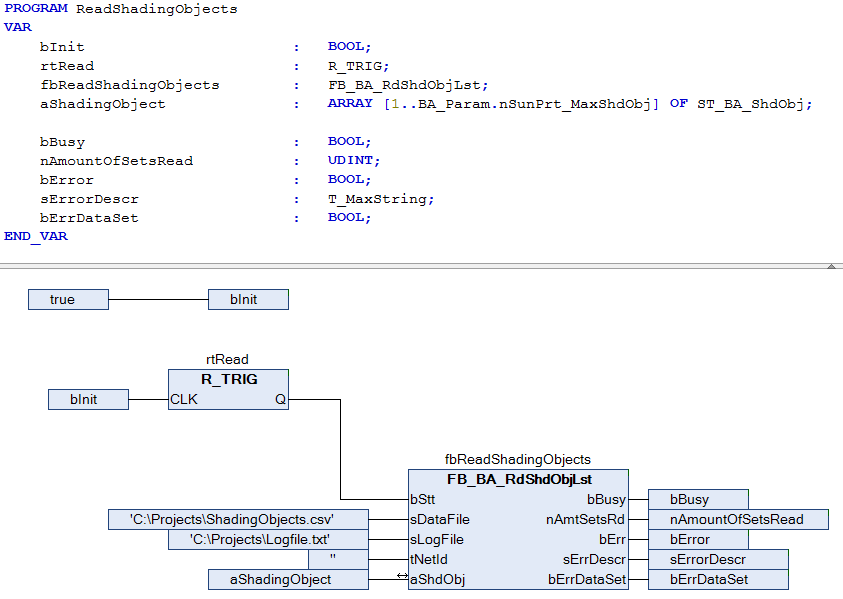Select the nAmountOfSetsRead output box
Image resolution: width=843 pixels, height=599 pixels.
(x=738, y=519)
